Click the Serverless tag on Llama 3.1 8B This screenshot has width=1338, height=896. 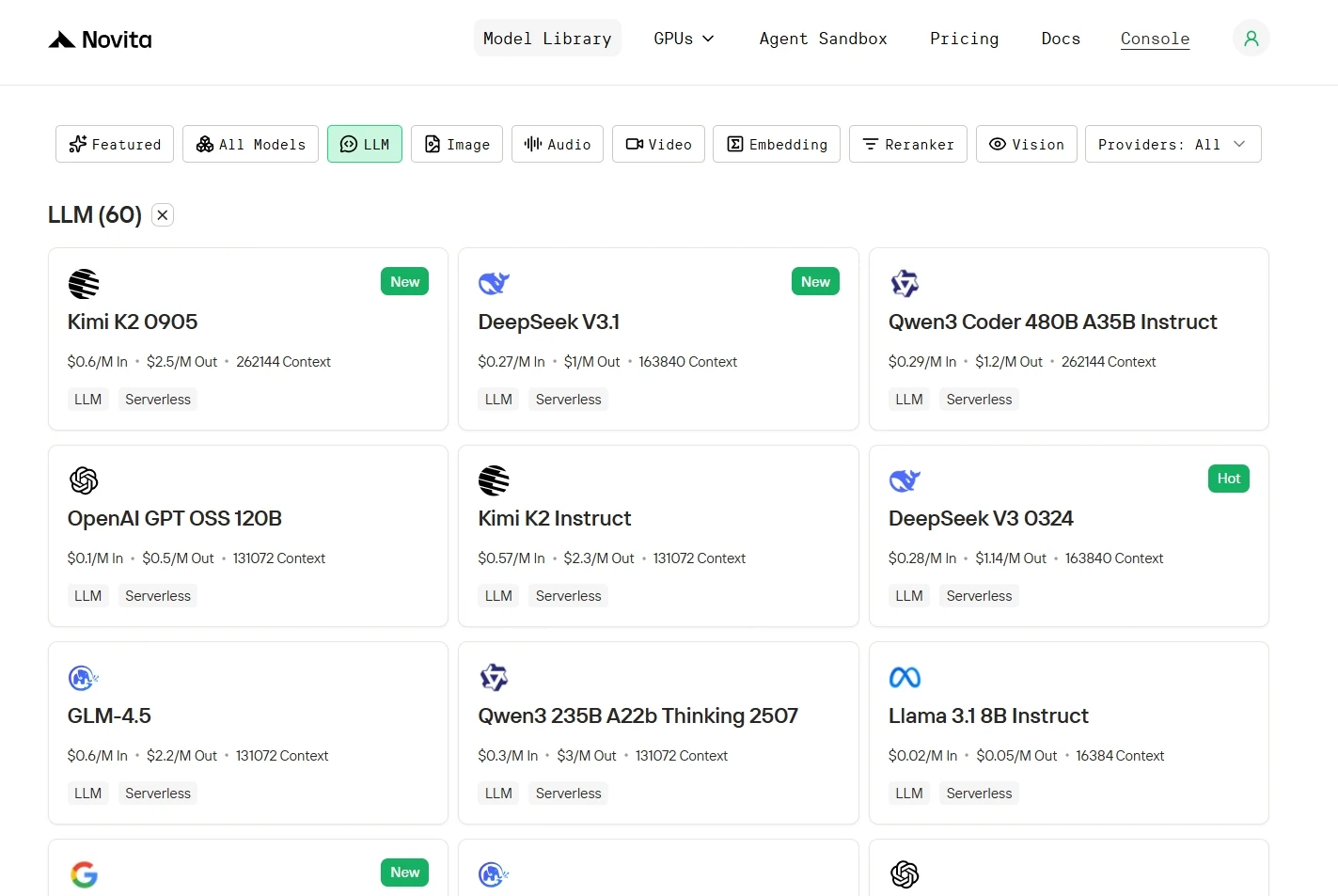tap(979, 794)
